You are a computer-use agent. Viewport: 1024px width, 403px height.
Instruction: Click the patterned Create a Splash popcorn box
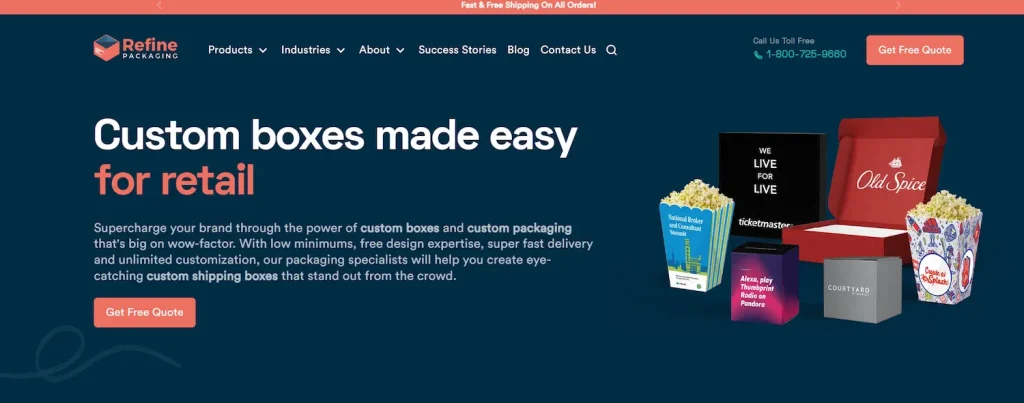click(x=944, y=248)
